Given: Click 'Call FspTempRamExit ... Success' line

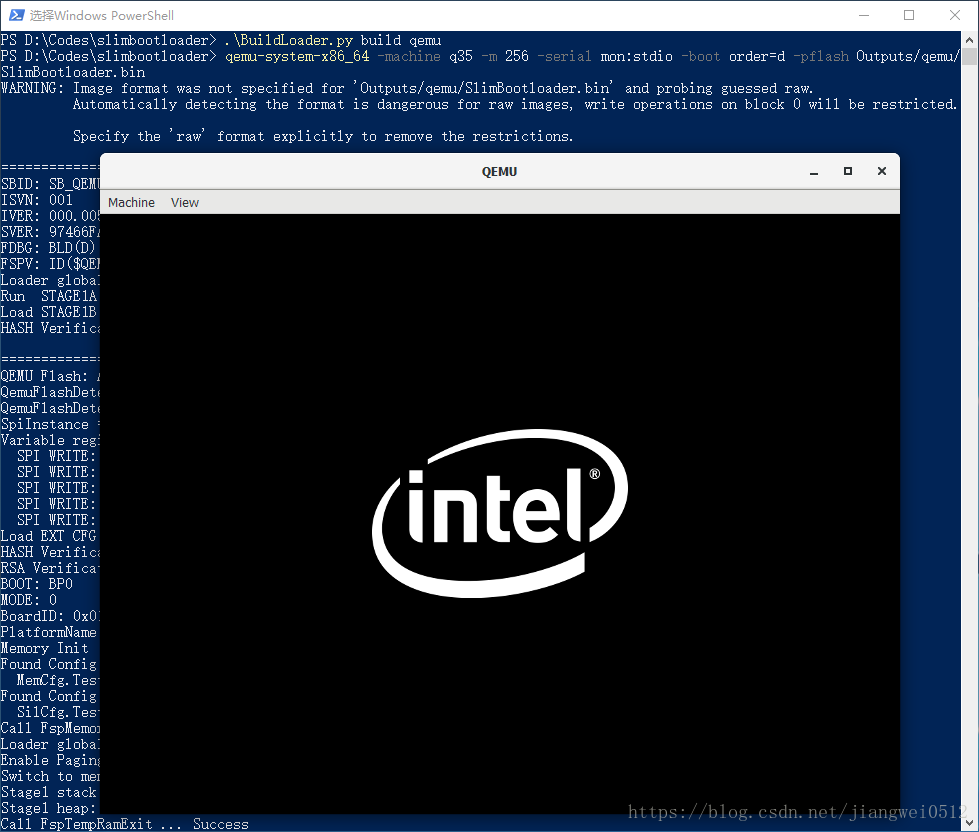Looking at the screenshot, I should (125, 824).
